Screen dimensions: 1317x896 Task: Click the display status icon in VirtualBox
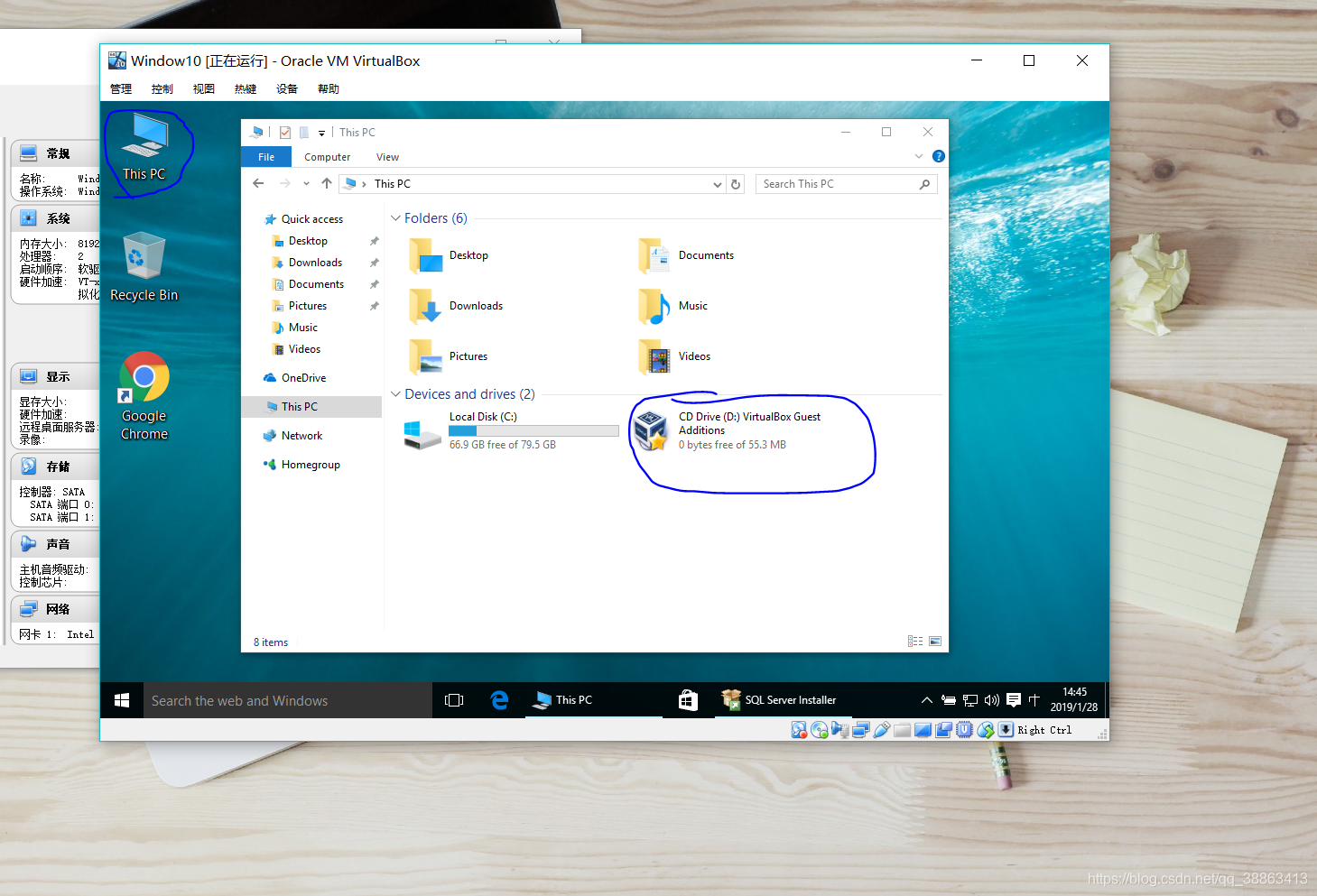click(x=923, y=730)
